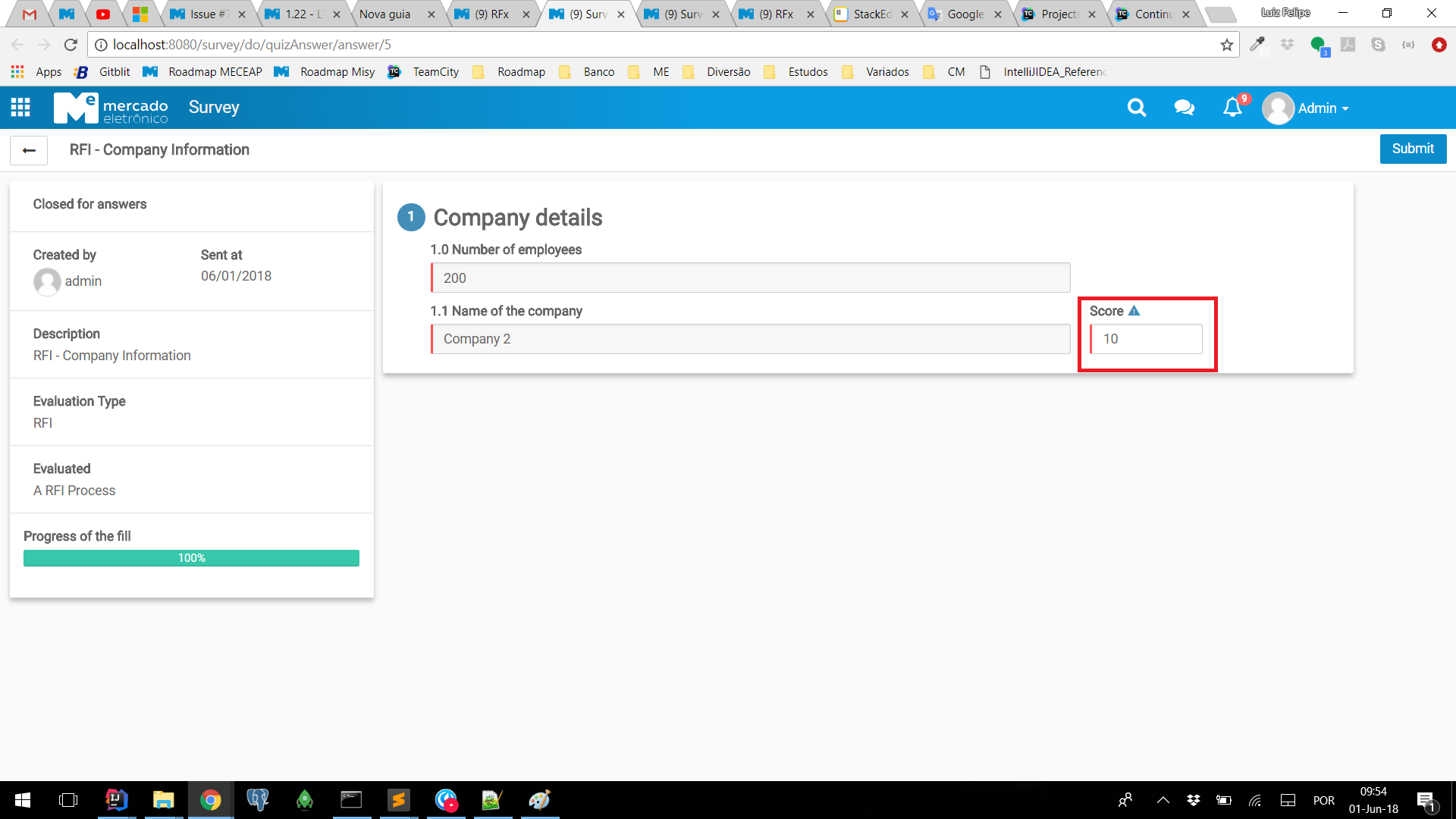Open IntelliJ IDEA from the taskbar
Screen dimensions: 1456x819
pyautogui.click(x=116, y=800)
